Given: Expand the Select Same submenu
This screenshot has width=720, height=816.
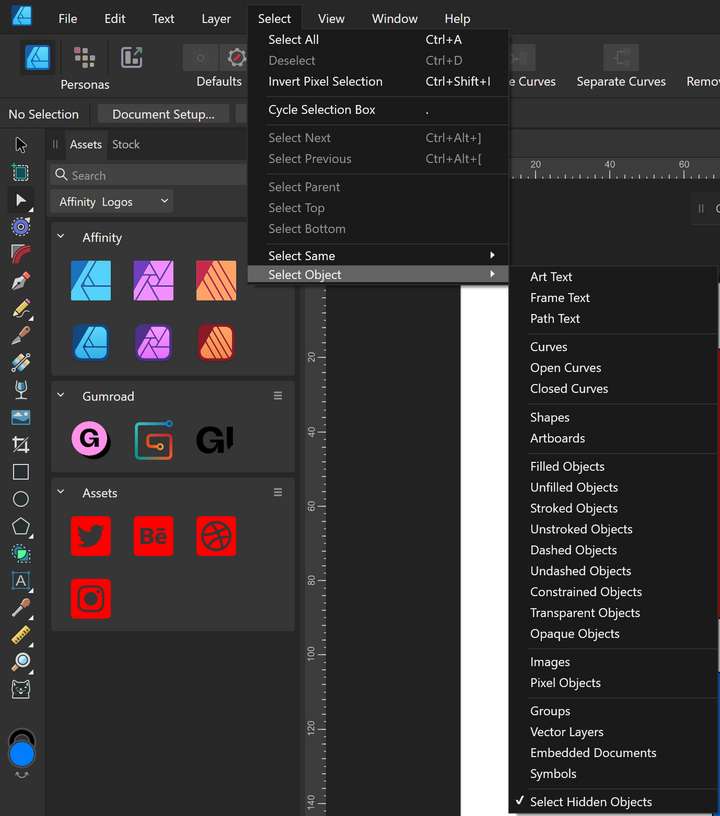Looking at the screenshot, I should 378,256.
